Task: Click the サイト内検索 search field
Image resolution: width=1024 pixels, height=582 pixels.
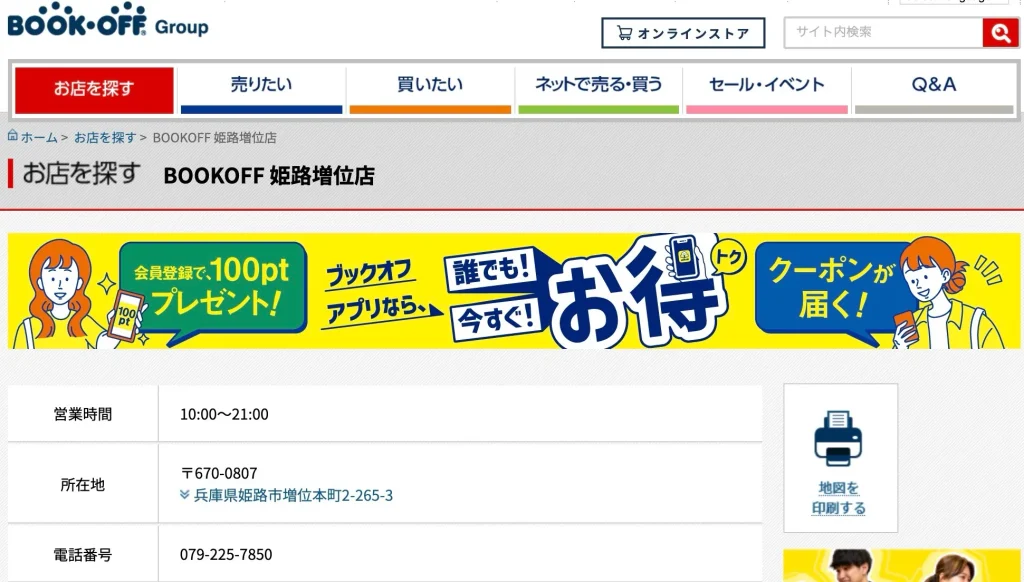Action: [x=884, y=32]
